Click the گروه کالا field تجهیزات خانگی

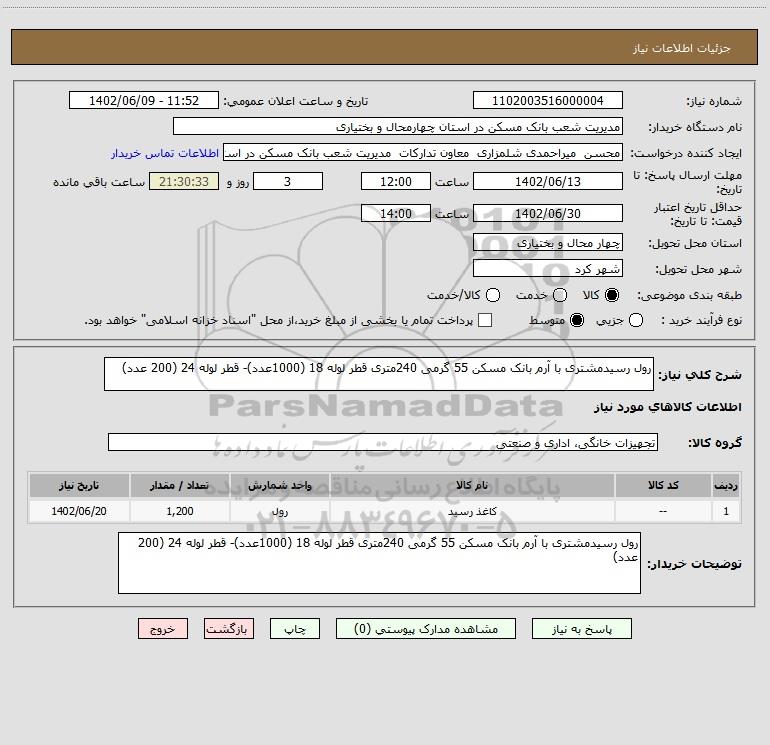[383, 442]
